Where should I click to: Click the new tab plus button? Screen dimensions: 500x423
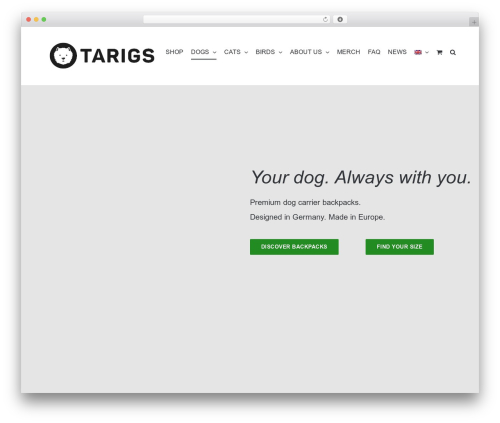[x=474, y=22]
